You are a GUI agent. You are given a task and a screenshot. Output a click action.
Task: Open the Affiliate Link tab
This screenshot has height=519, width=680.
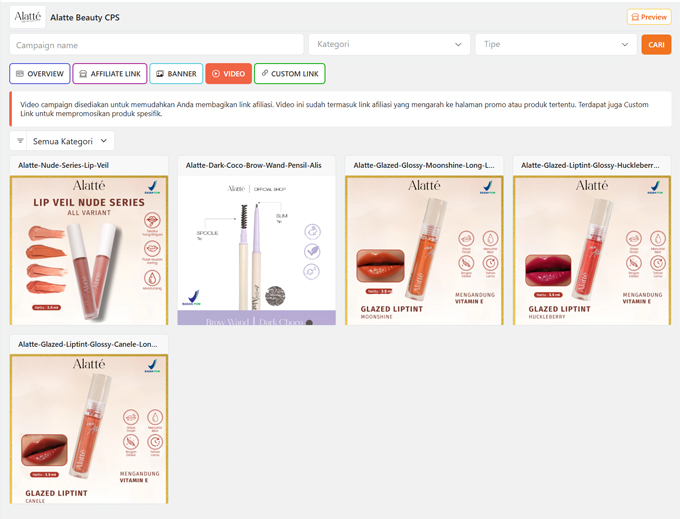pos(110,74)
